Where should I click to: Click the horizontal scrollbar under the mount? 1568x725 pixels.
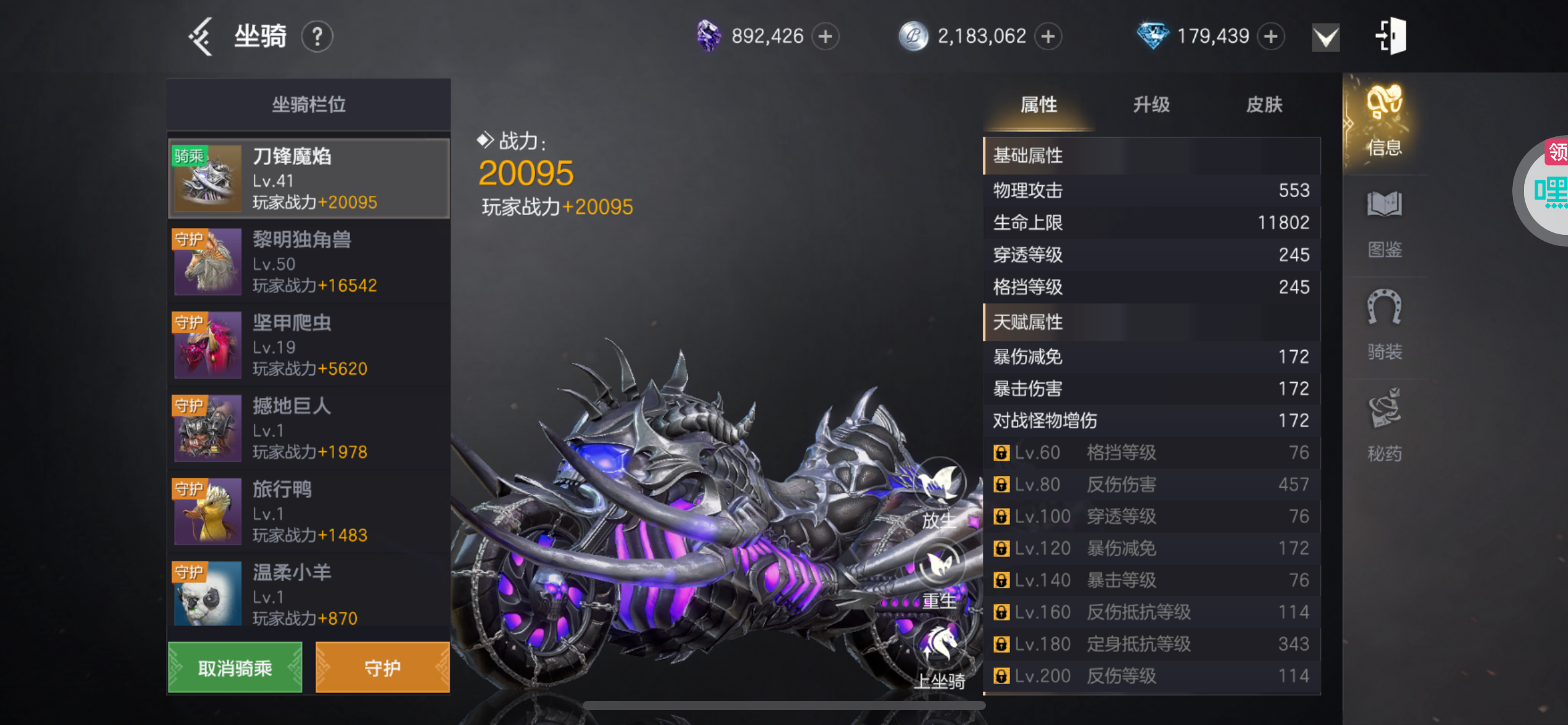pos(784,705)
